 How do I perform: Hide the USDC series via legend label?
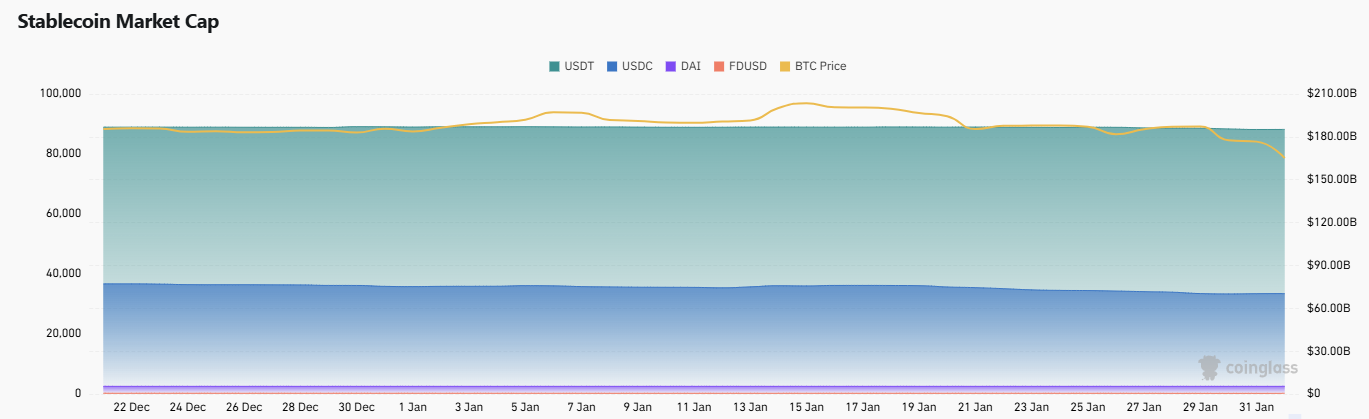(638, 66)
